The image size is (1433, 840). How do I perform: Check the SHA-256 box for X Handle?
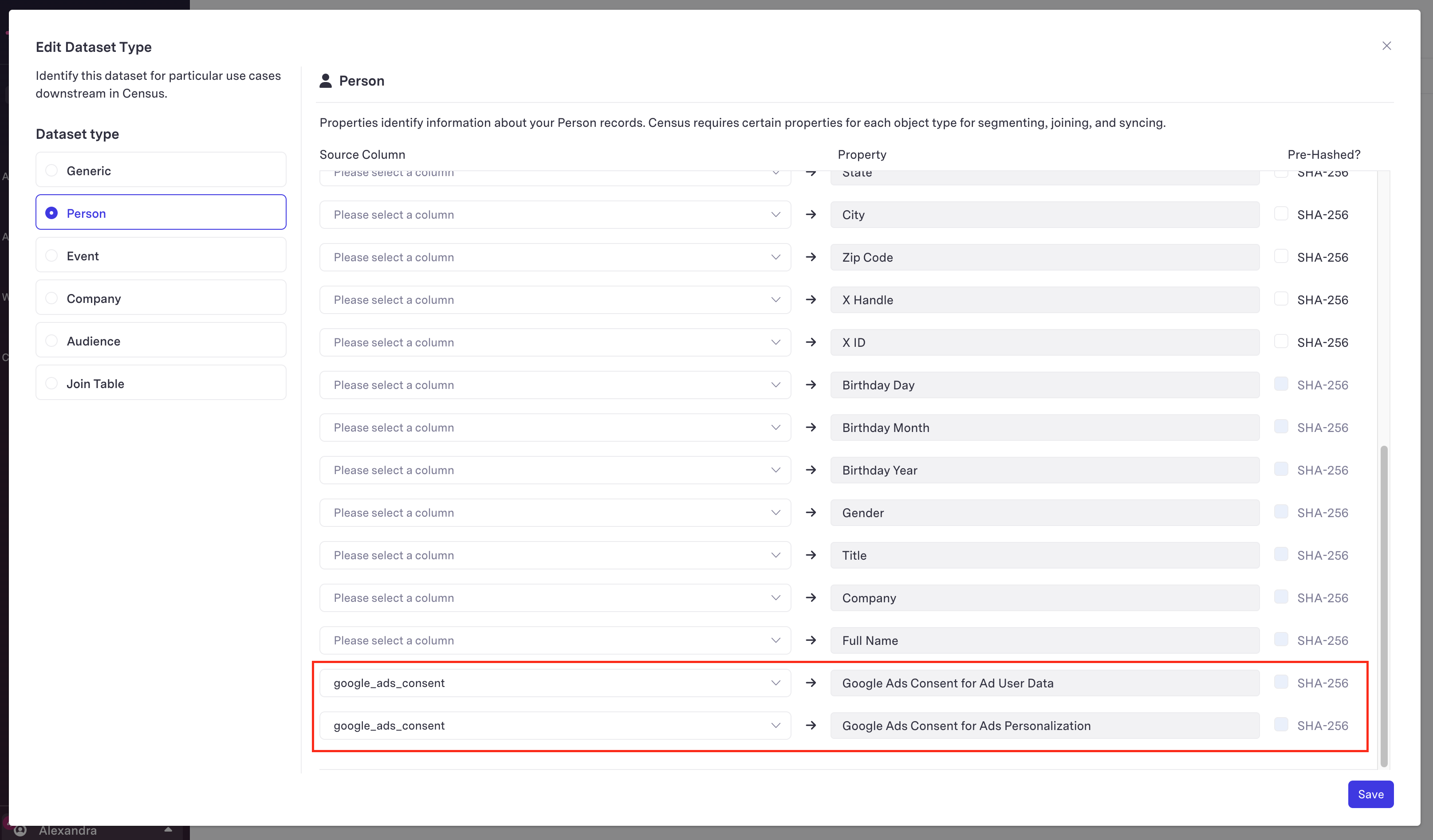1280,299
